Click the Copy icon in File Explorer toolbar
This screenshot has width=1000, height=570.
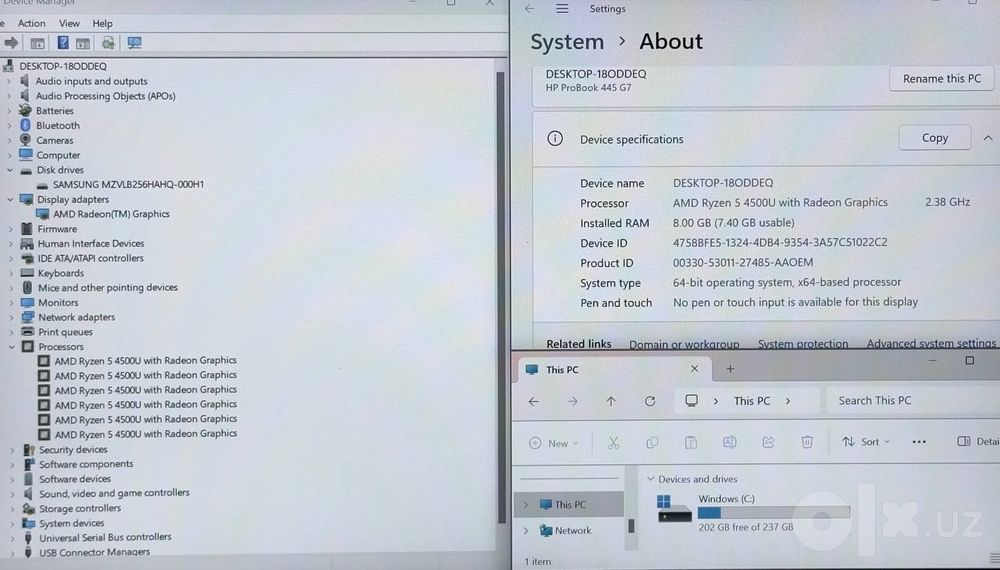652,442
